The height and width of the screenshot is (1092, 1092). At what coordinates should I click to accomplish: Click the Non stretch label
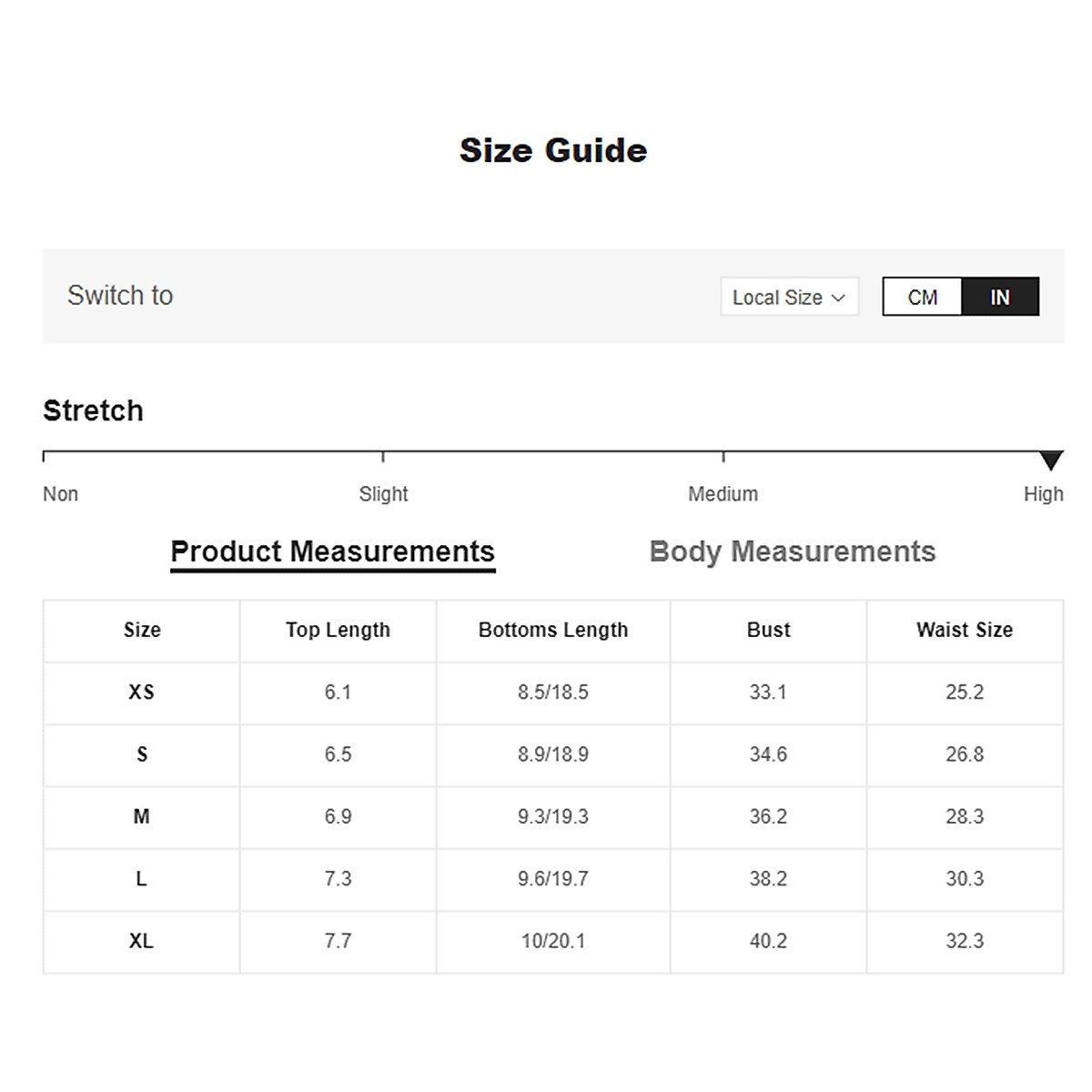pyautogui.click(x=60, y=494)
